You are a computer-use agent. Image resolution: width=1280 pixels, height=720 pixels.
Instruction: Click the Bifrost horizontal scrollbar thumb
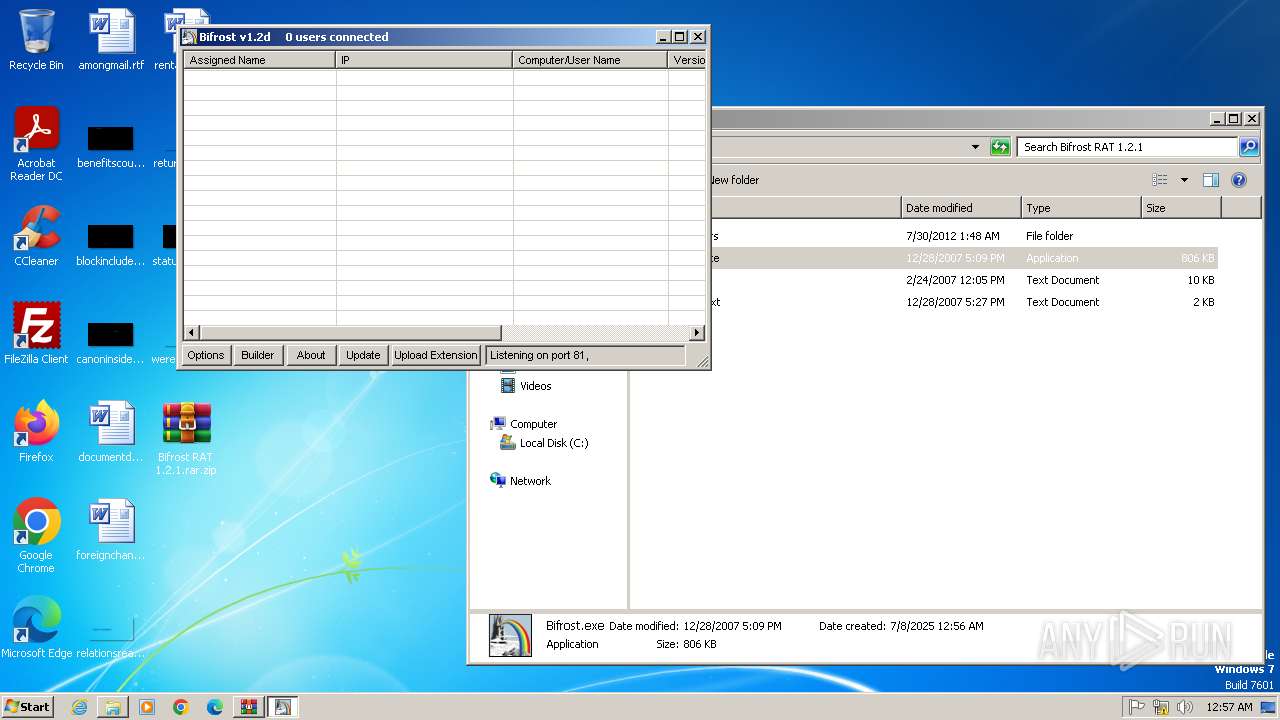coord(350,332)
